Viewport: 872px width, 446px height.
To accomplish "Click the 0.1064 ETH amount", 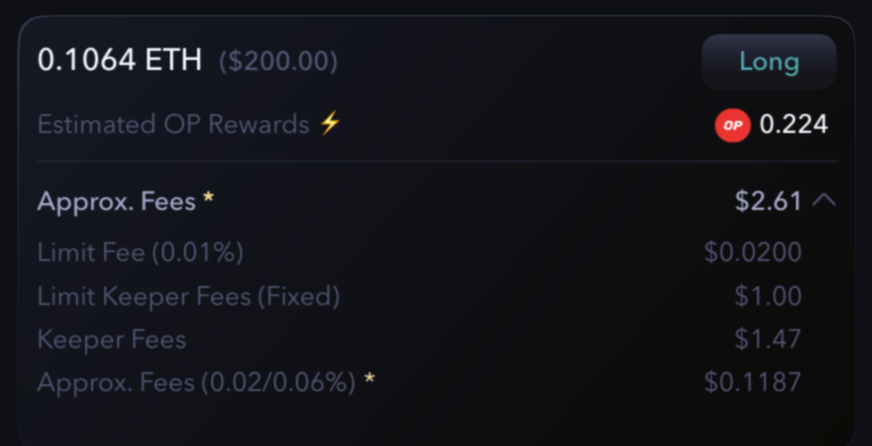I will (x=119, y=61).
